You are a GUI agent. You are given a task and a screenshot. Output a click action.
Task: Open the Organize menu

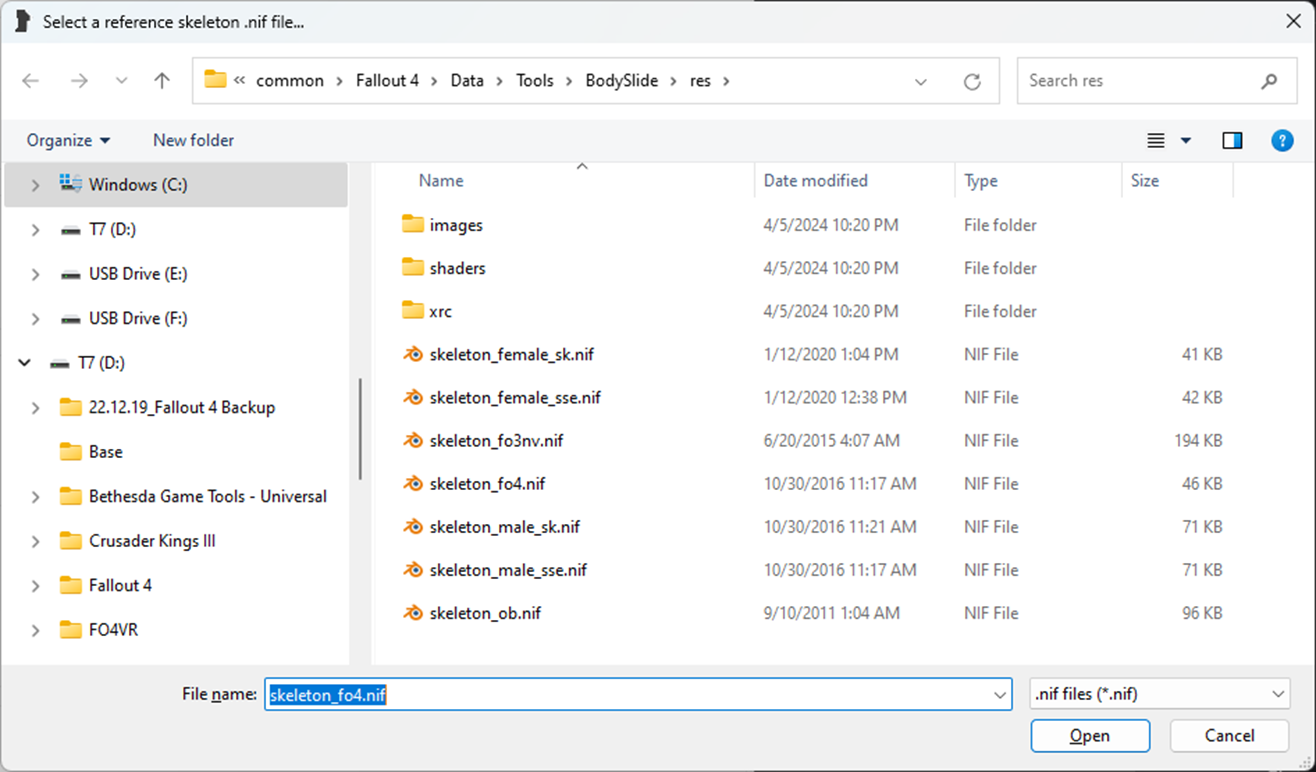coord(68,141)
